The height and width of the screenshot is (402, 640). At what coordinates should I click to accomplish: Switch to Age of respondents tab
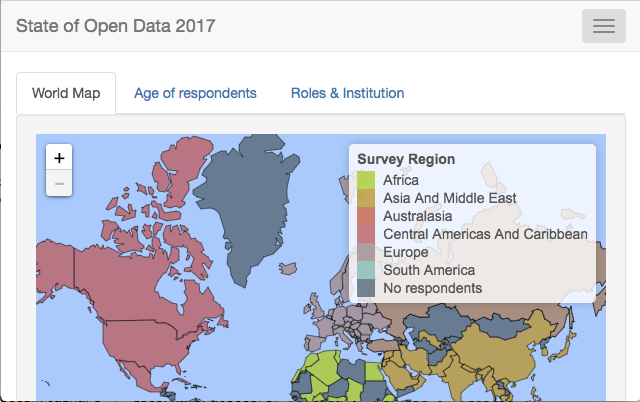(195, 93)
